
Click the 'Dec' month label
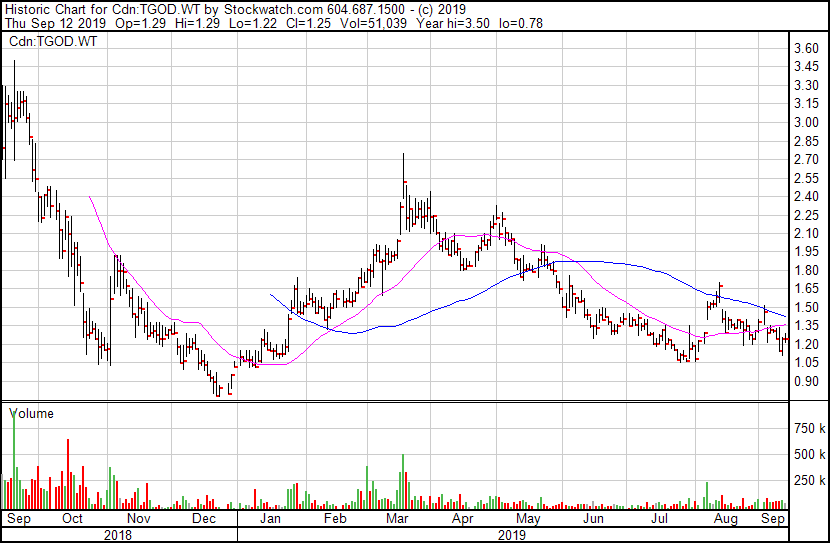204,519
